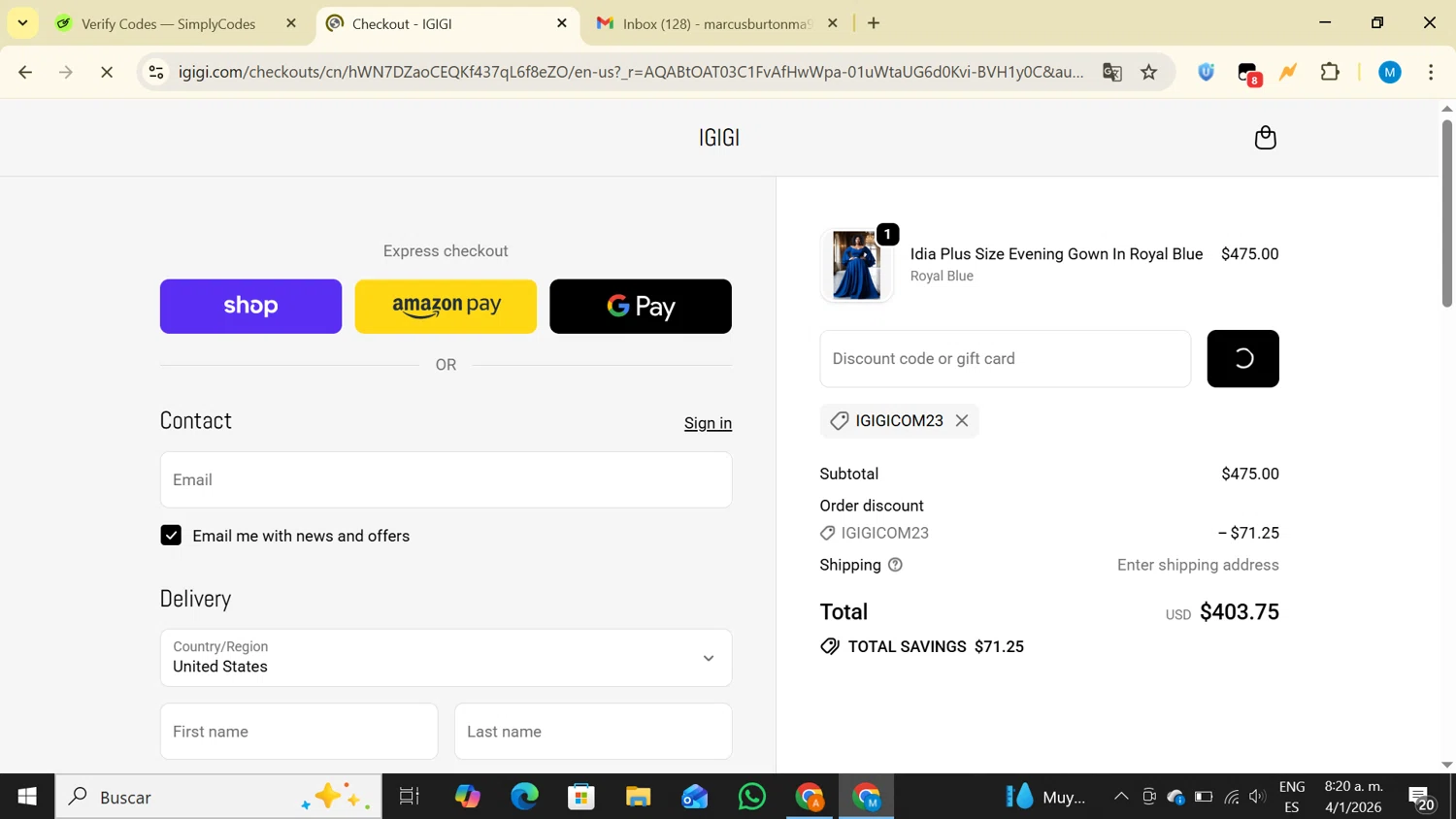Click the IGIGI store logo
This screenshot has height=819, width=1456.
(x=719, y=138)
